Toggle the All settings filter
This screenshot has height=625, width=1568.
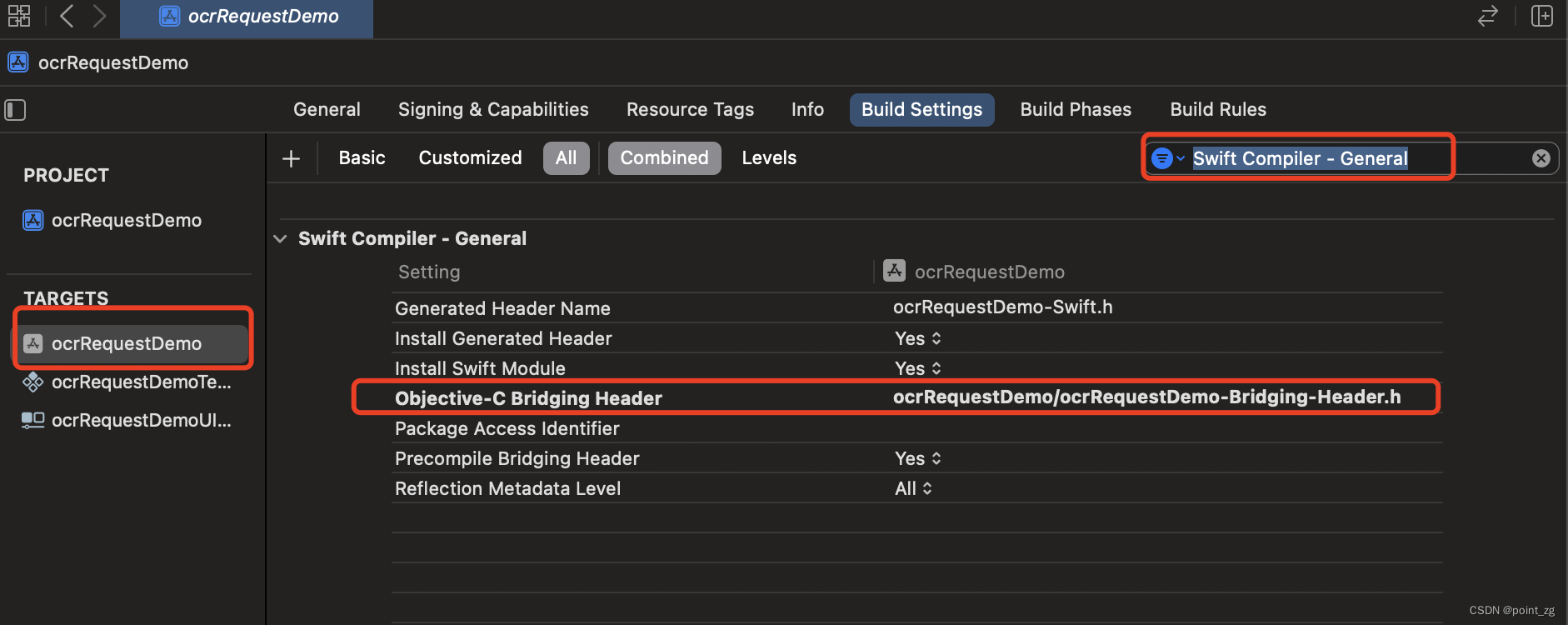(567, 158)
